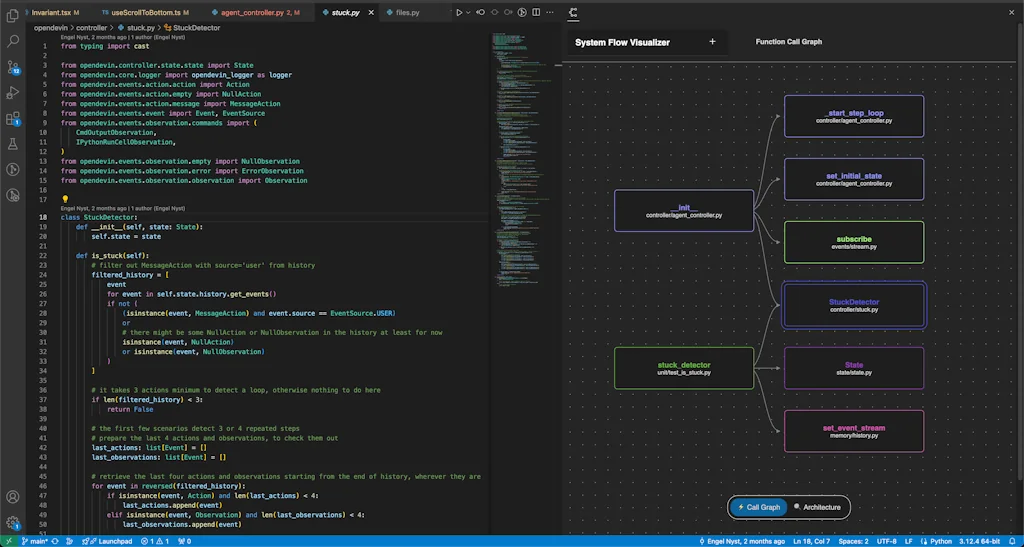Select language mode Python in status bar
This screenshot has height=547, width=1024.
click(x=936, y=541)
